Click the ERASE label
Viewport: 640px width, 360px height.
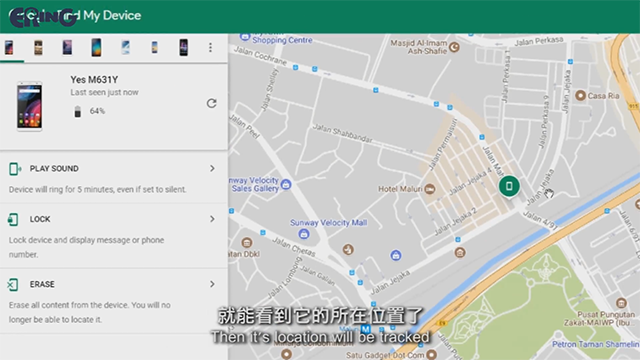point(42,284)
